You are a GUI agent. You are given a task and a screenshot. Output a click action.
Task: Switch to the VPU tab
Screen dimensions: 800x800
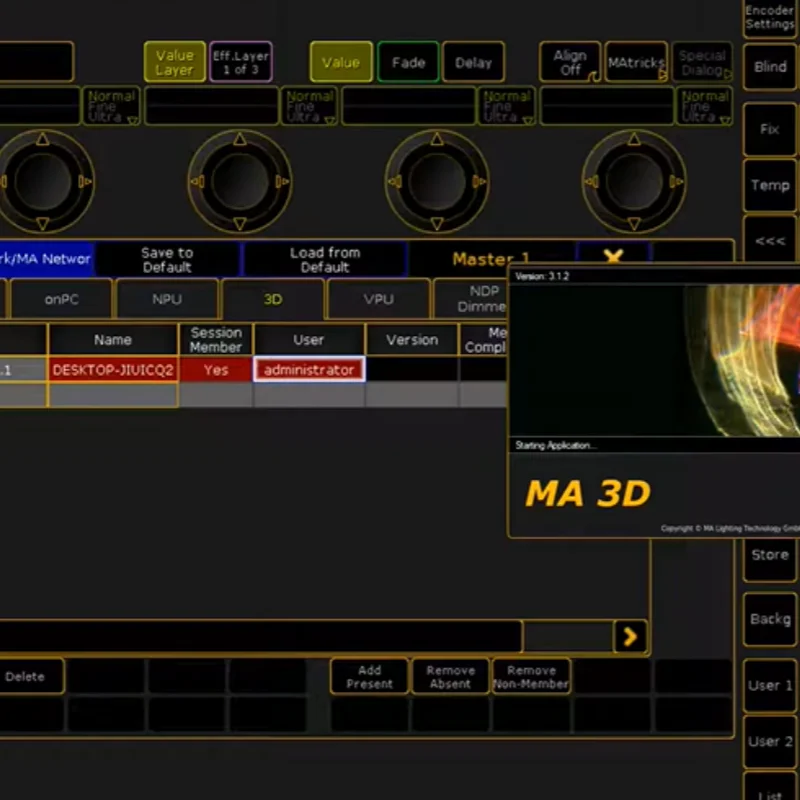[379, 299]
